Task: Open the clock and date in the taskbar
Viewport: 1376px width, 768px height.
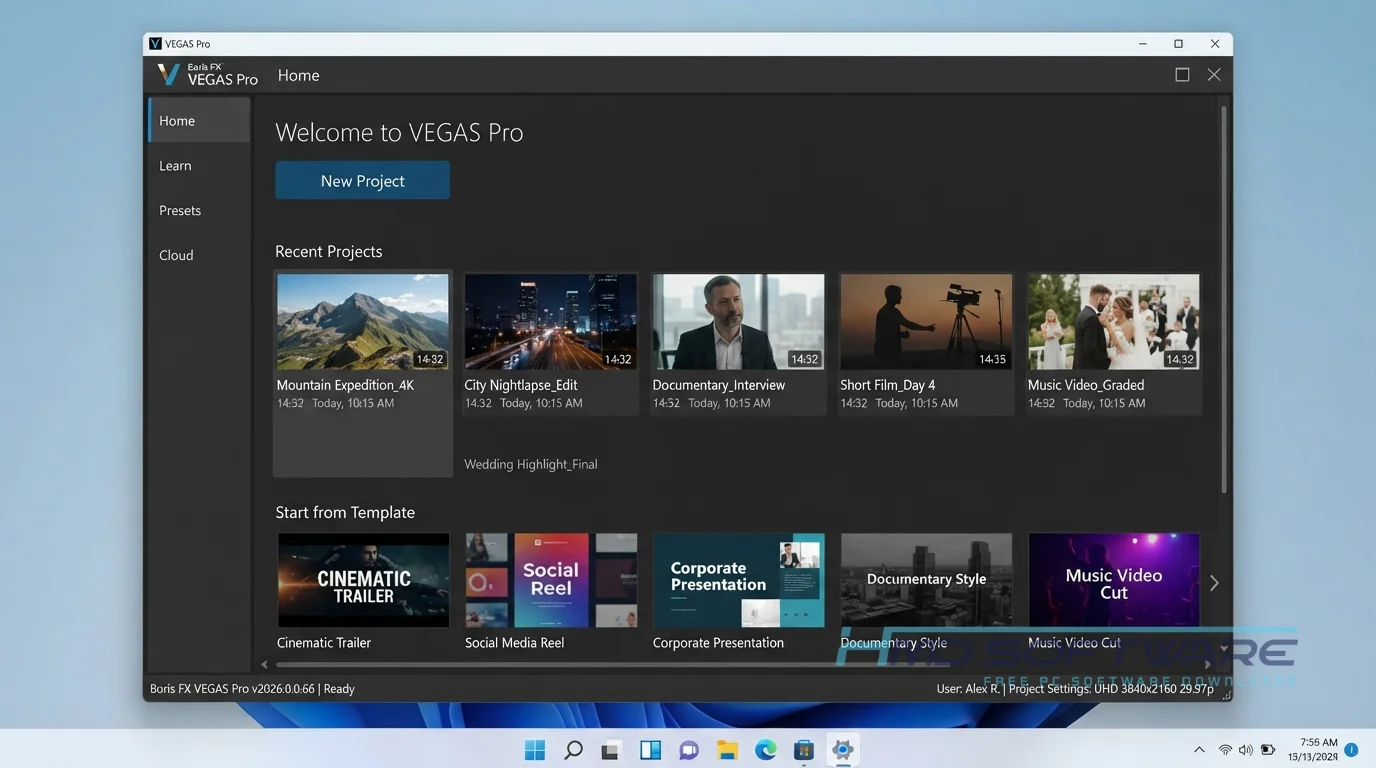Action: [1315, 749]
